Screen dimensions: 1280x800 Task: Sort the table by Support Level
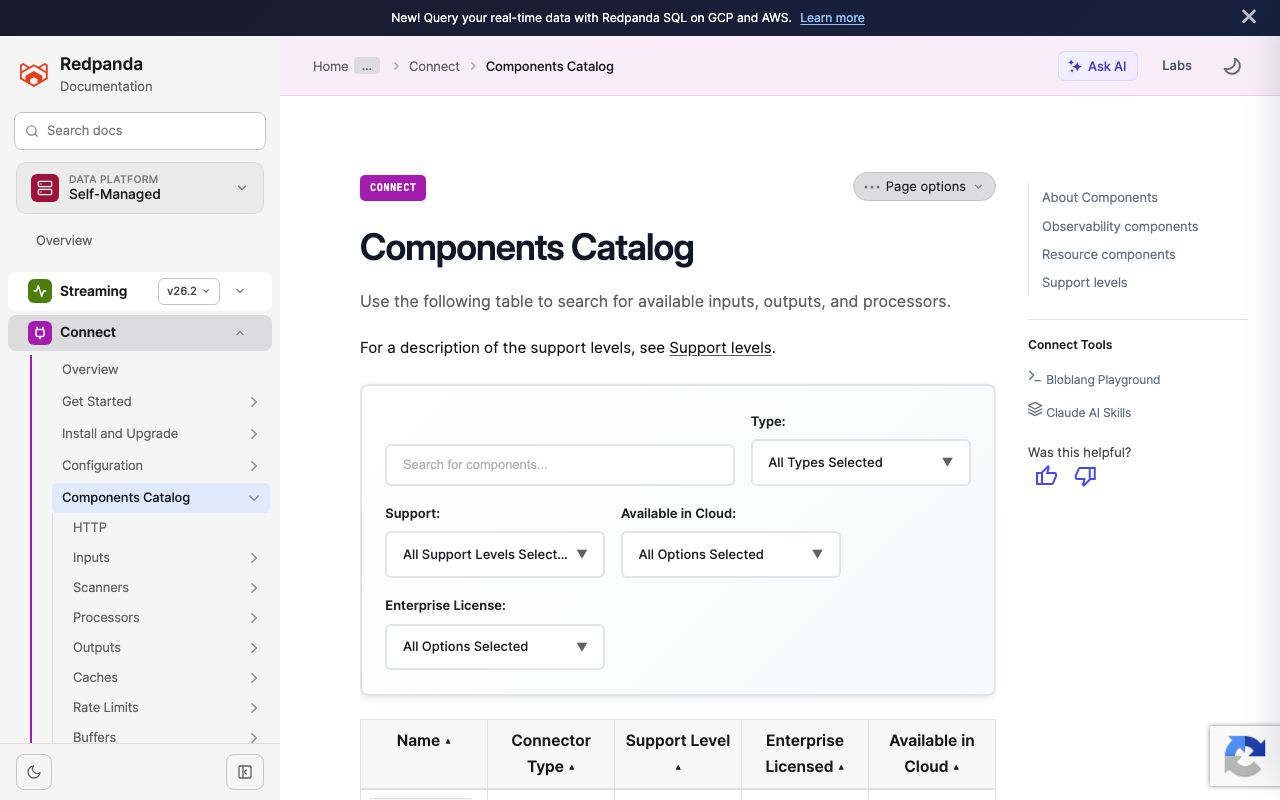click(x=678, y=754)
